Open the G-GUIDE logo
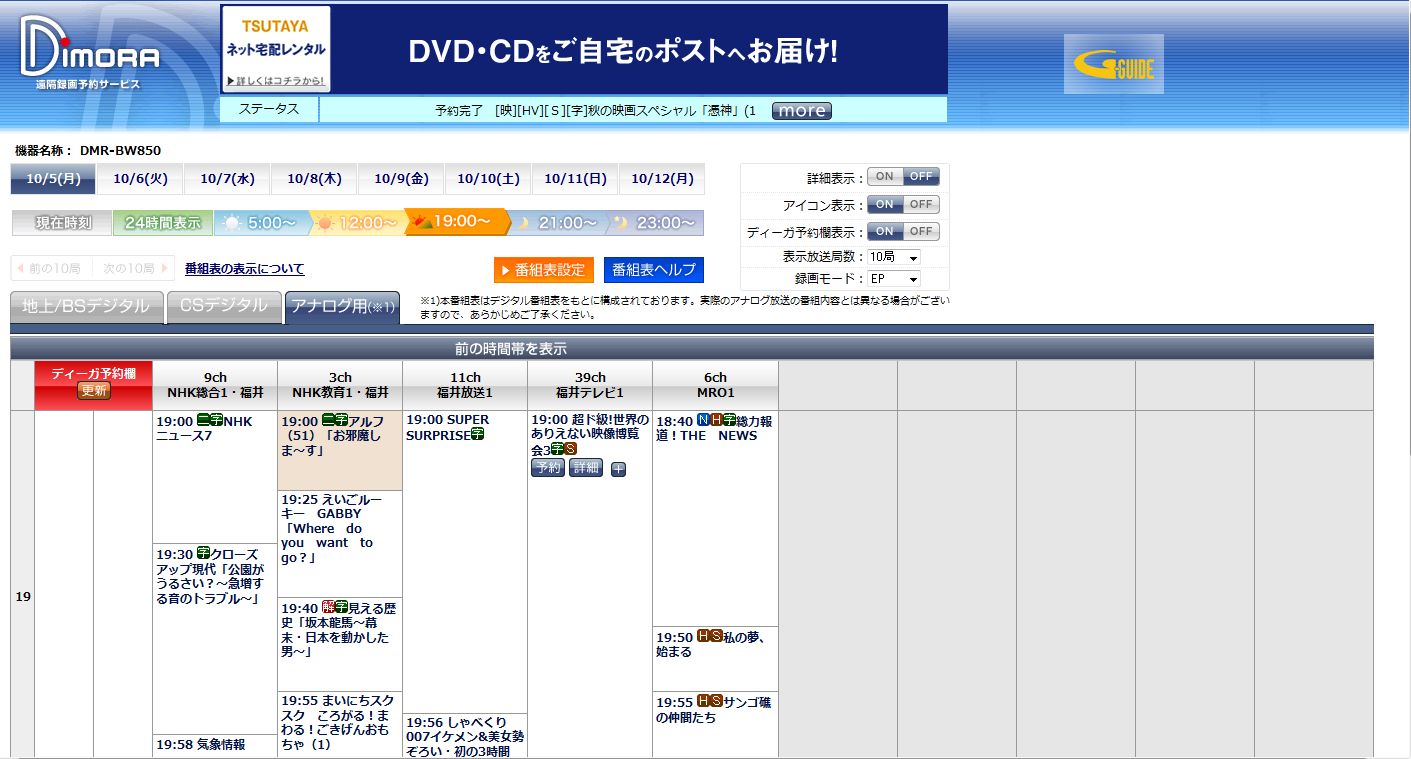Screen dimensions: 1411x759 click(1113, 64)
